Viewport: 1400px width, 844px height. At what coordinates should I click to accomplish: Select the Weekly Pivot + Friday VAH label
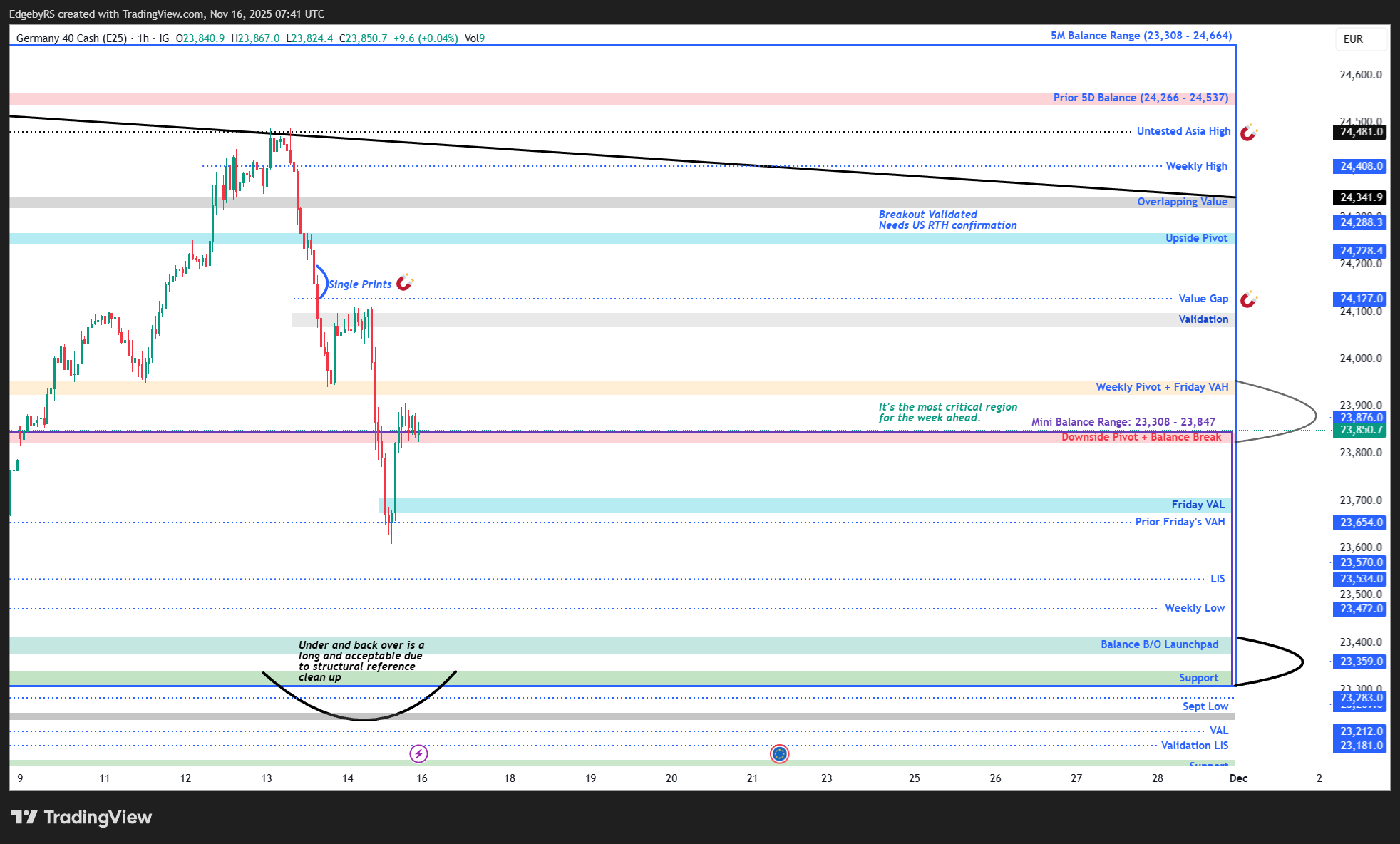(1162, 387)
